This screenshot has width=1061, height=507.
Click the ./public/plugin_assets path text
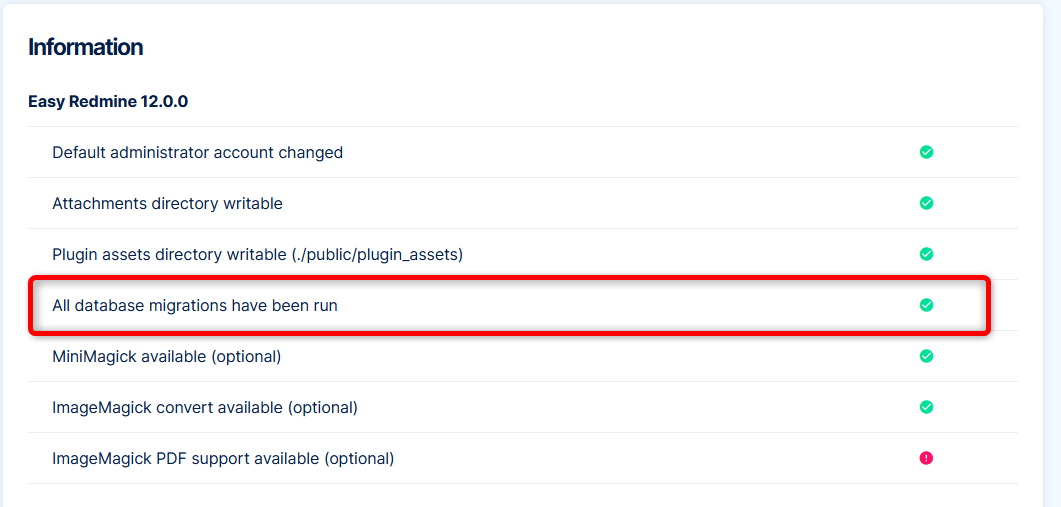point(376,255)
